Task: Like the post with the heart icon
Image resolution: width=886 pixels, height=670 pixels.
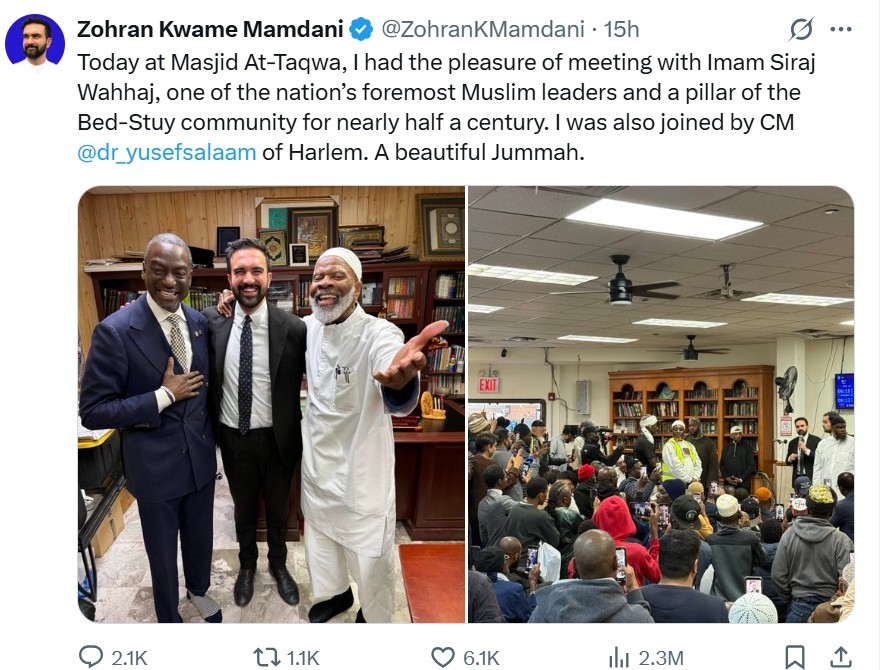Action: [x=442, y=658]
